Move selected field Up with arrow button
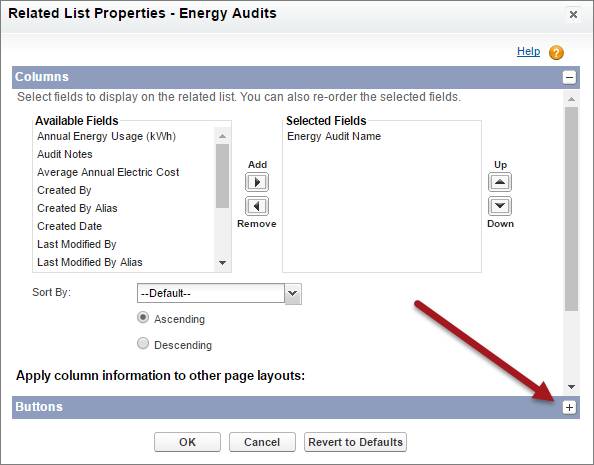The image size is (594, 465). tap(500, 182)
